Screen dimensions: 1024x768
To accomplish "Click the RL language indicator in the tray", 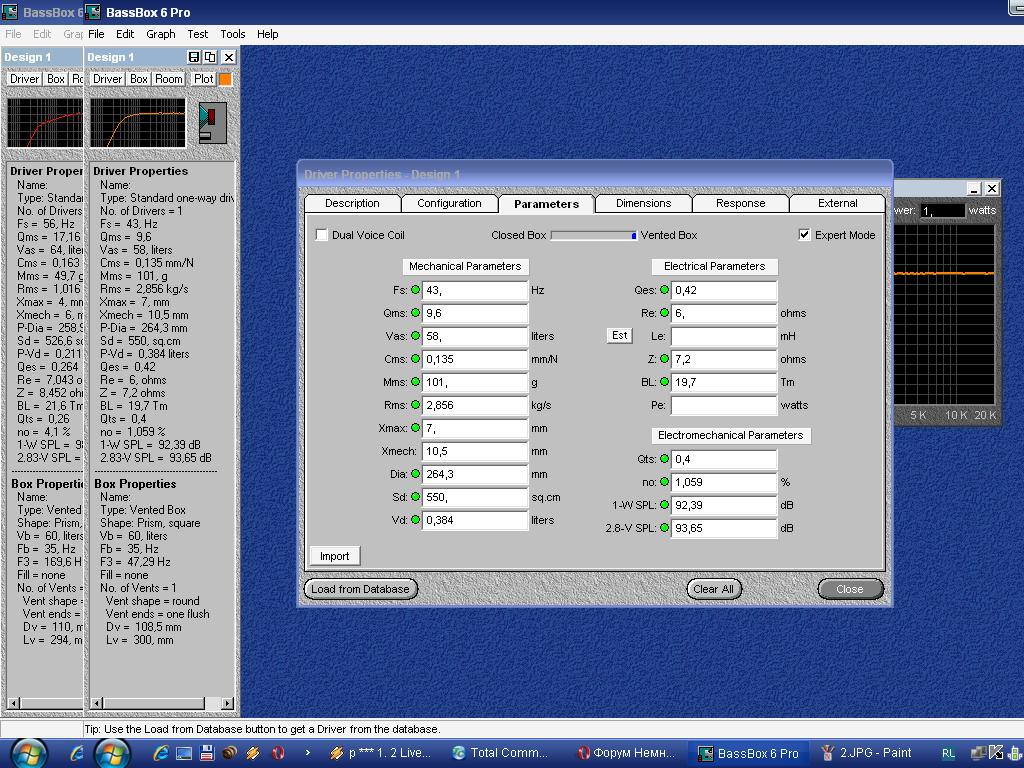I will pyautogui.click(x=948, y=753).
